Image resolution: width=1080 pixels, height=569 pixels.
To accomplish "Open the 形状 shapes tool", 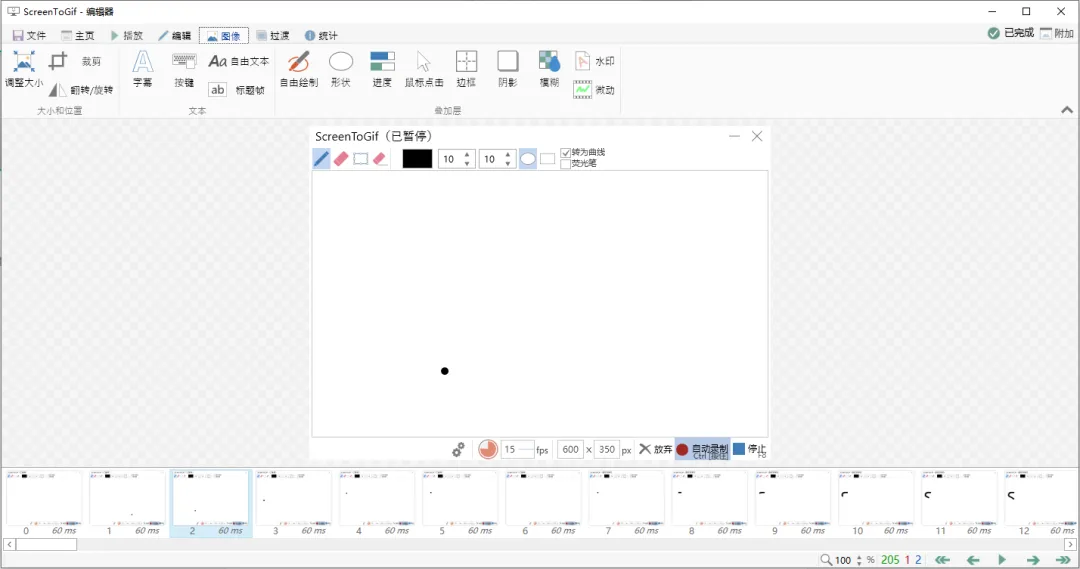I will (341, 69).
